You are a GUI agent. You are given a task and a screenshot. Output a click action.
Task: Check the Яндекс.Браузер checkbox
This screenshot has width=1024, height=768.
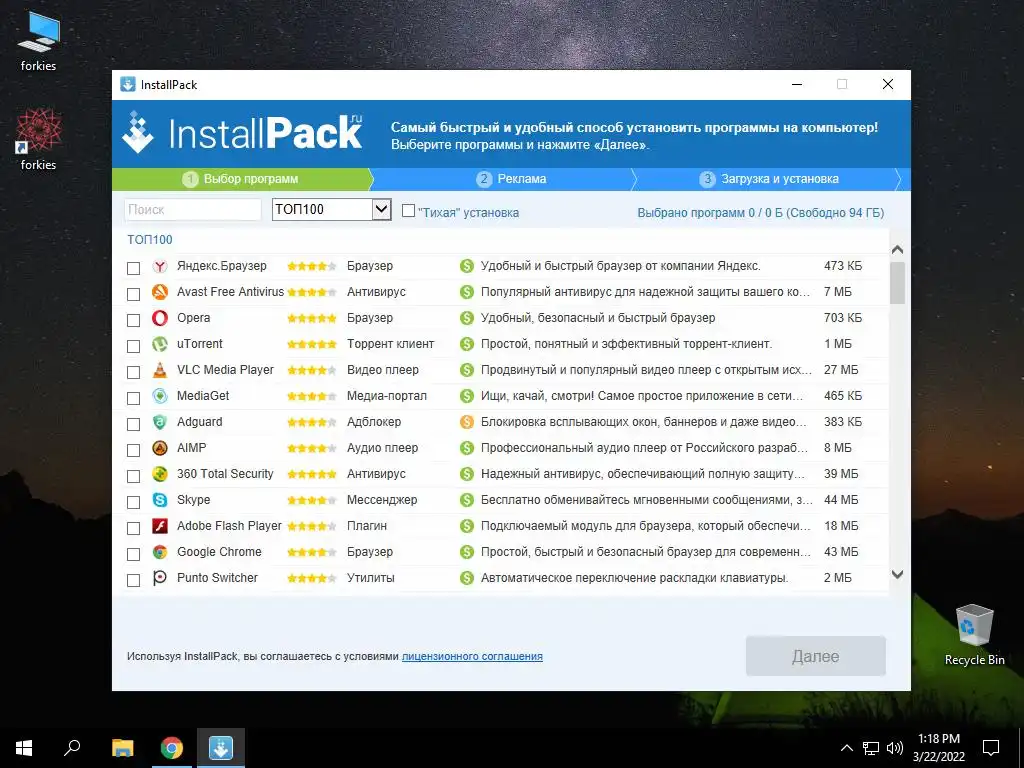(x=133, y=268)
